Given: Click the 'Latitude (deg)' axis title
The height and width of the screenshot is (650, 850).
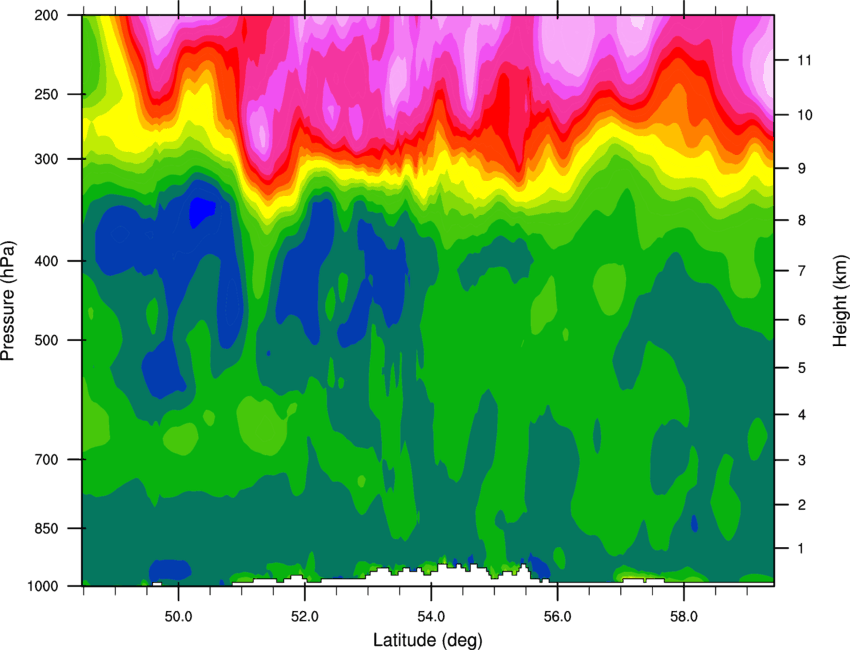Looking at the screenshot, I should [x=428, y=640].
